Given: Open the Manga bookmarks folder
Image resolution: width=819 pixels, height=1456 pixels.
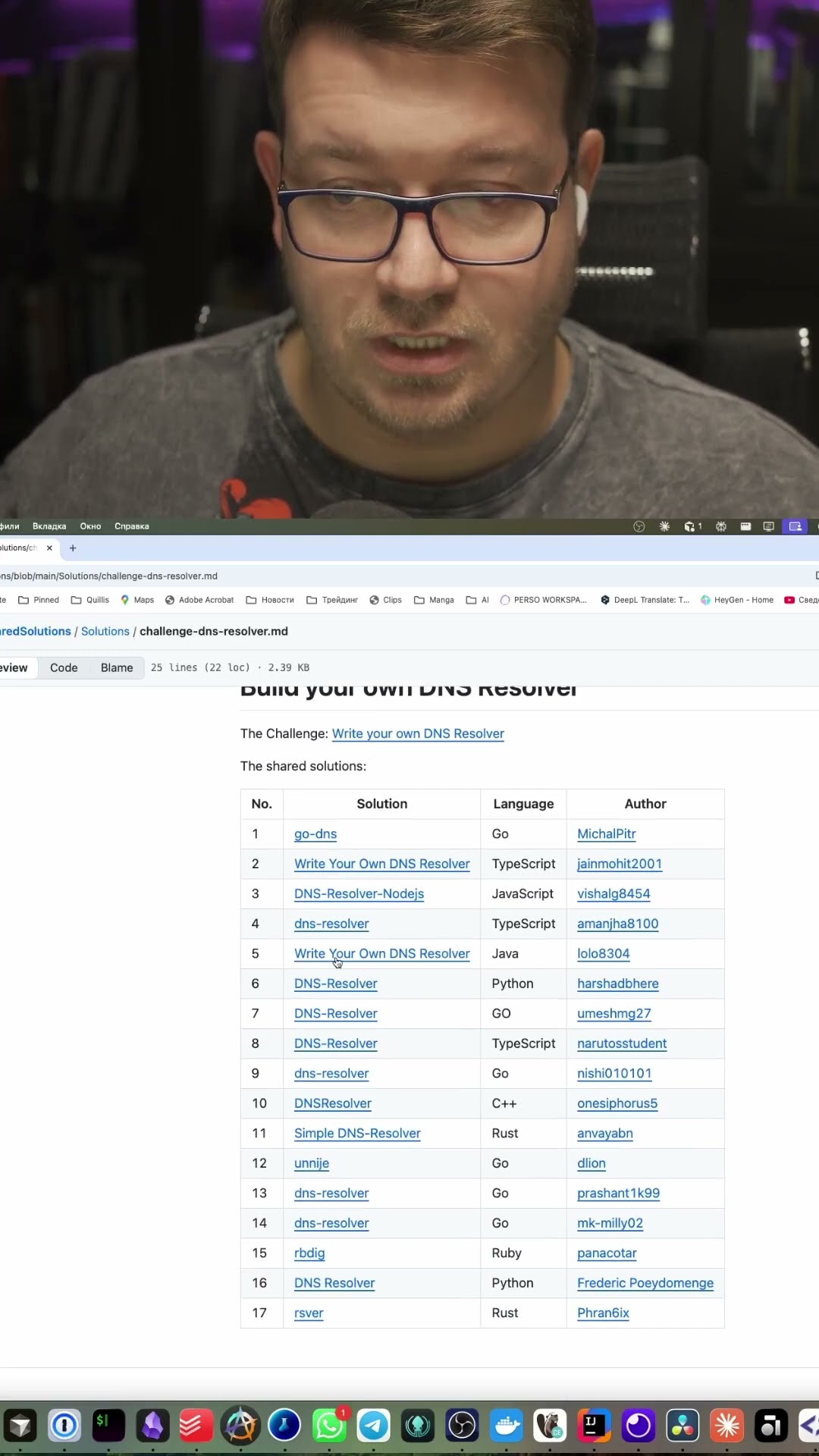Looking at the screenshot, I should 434,600.
